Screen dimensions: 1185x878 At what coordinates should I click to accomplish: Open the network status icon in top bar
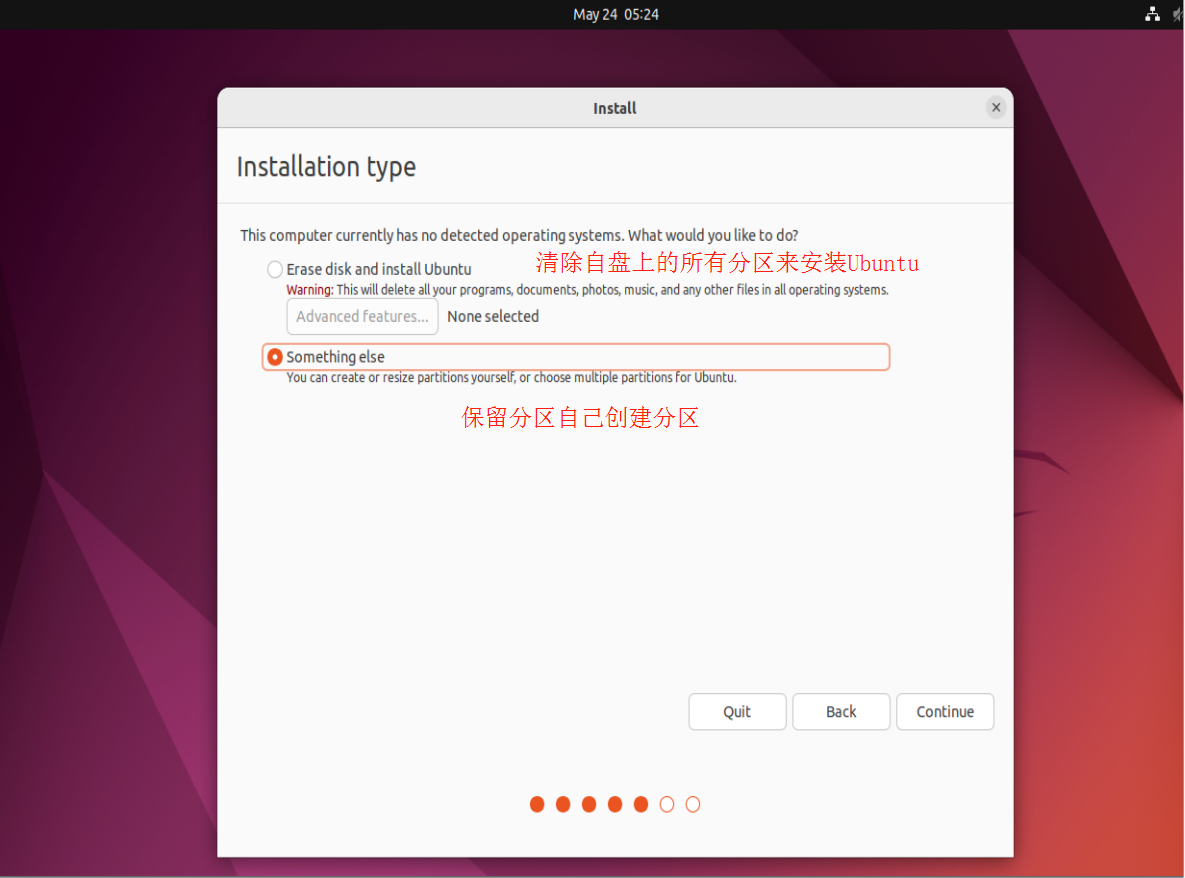click(1152, 14)
